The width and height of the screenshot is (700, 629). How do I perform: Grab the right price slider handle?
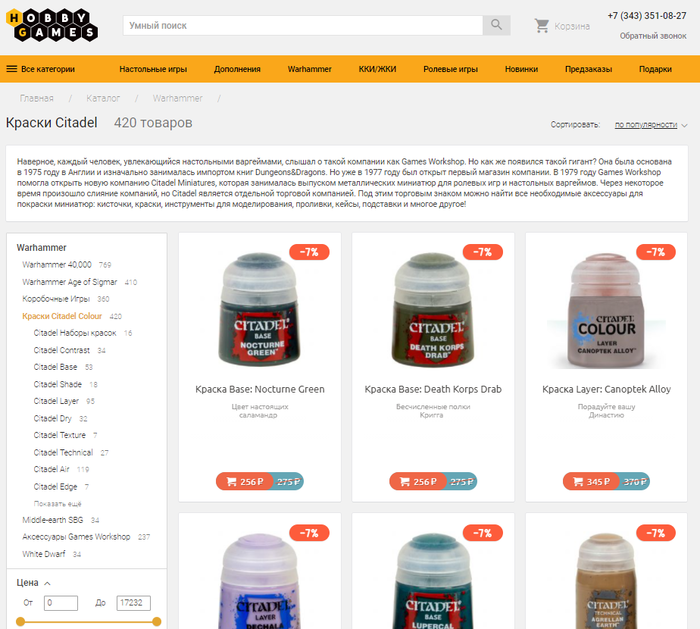(156, 621)
